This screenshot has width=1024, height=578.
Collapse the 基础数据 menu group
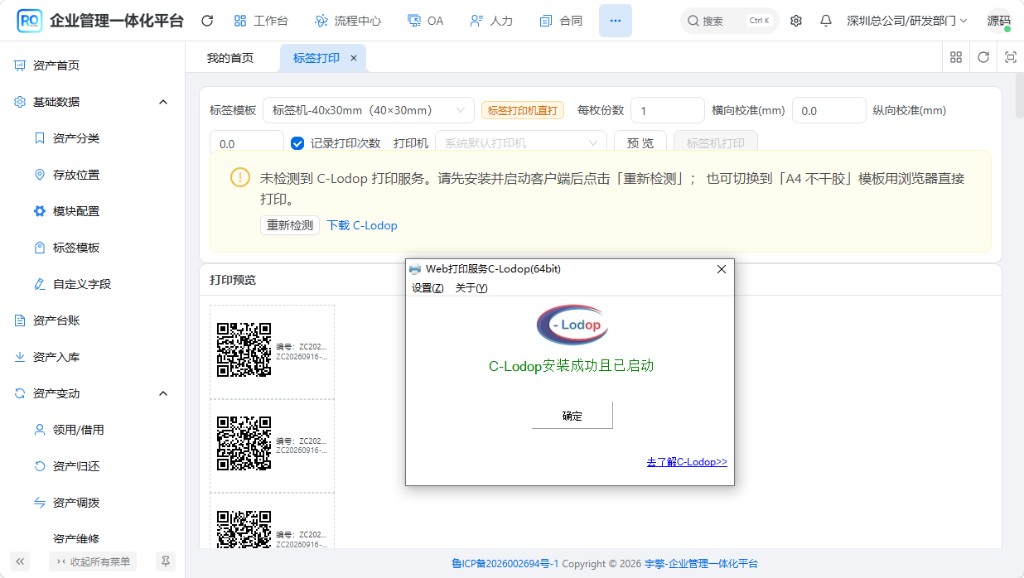tap(163, 102)
